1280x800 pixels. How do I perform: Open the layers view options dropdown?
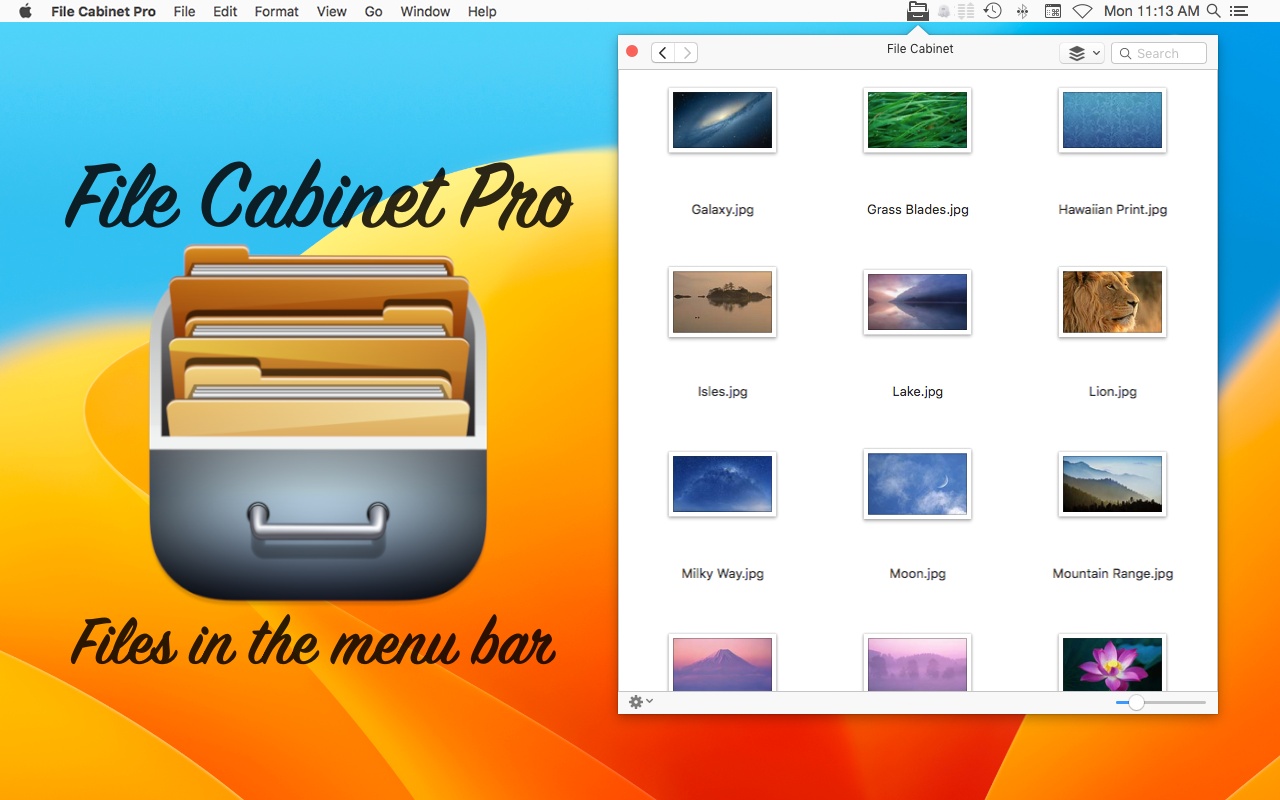pos(1082,53)
